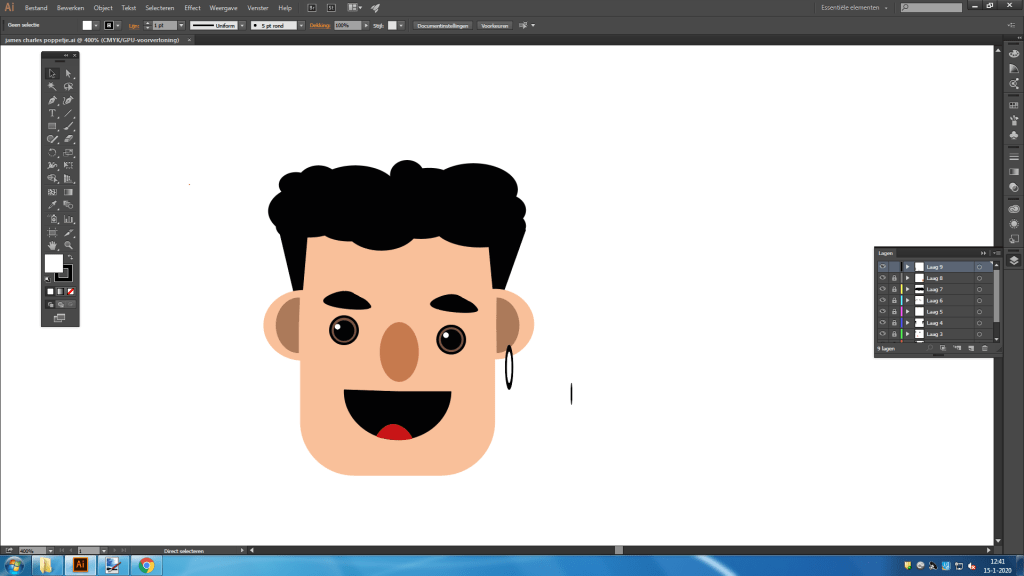This screenshot has width=1024, height=576.
Task: Unlock layer Laag 5 via lock icon
Action: 893,312
